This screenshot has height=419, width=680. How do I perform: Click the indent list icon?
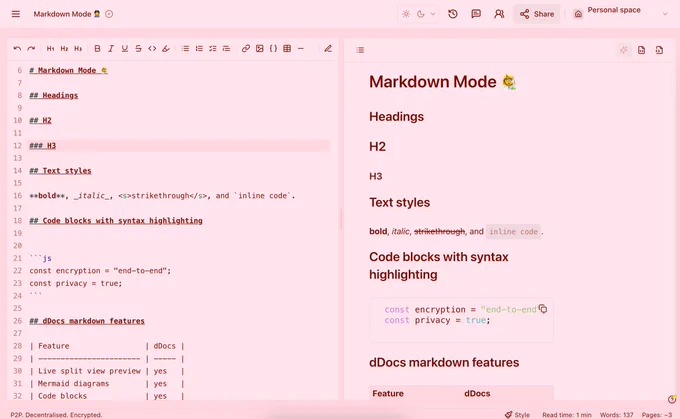tap(226, 49)
